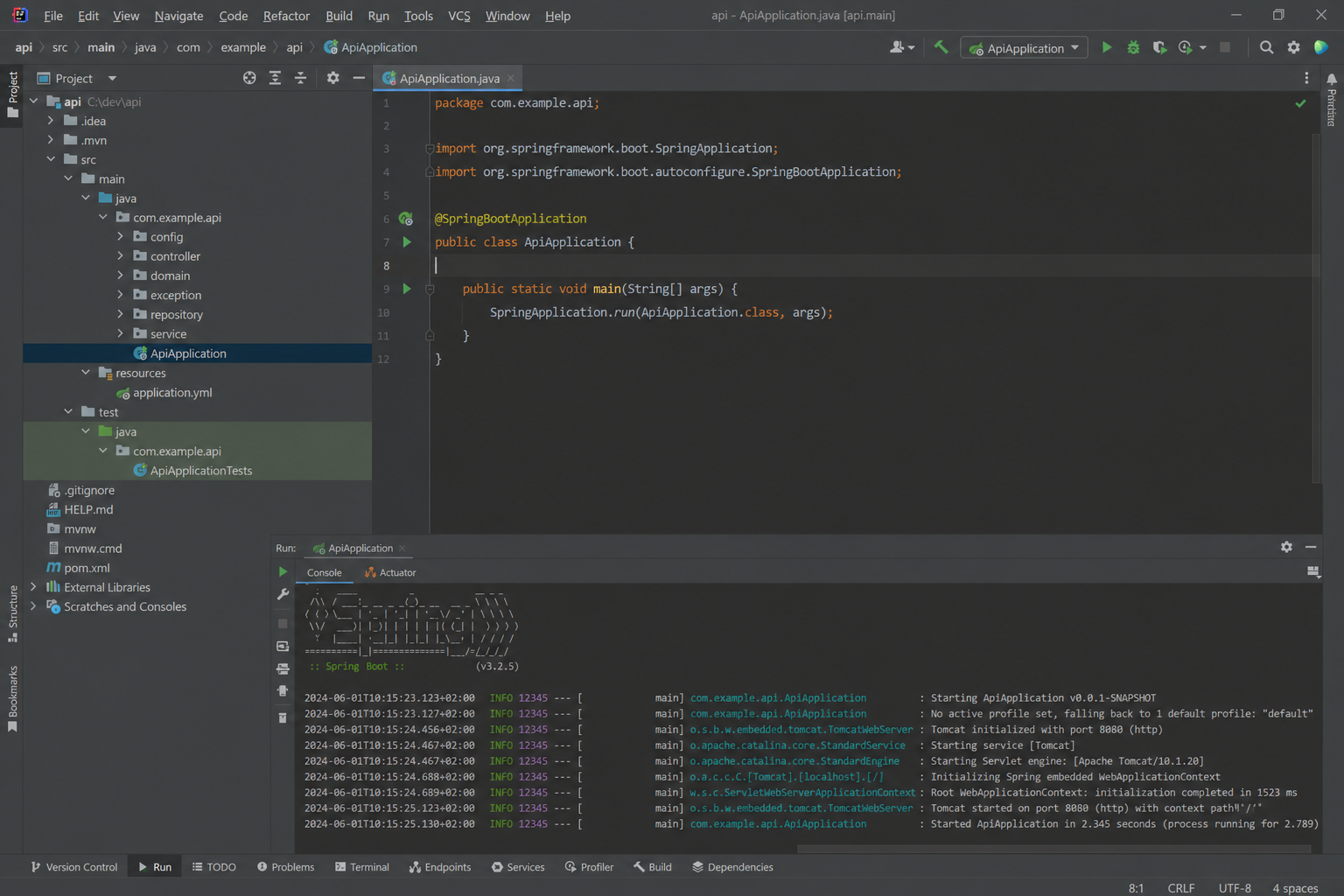Select application.yml in the project tree
The height and width of the screenshot is (896, 1344).
[x=172, y=393]
